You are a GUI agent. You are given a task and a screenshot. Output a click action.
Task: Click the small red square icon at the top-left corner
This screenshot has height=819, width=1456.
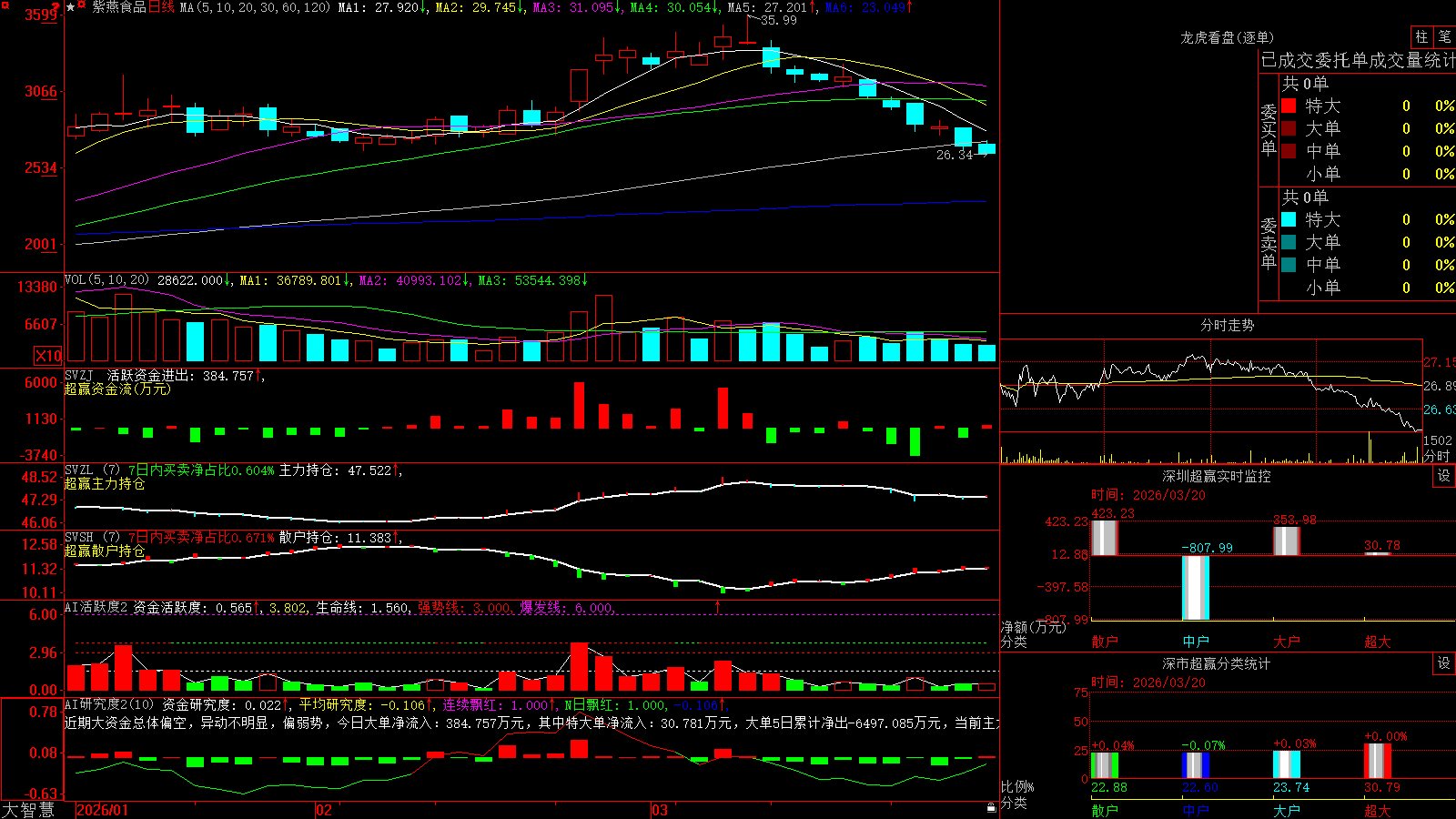tap(4, 4)
